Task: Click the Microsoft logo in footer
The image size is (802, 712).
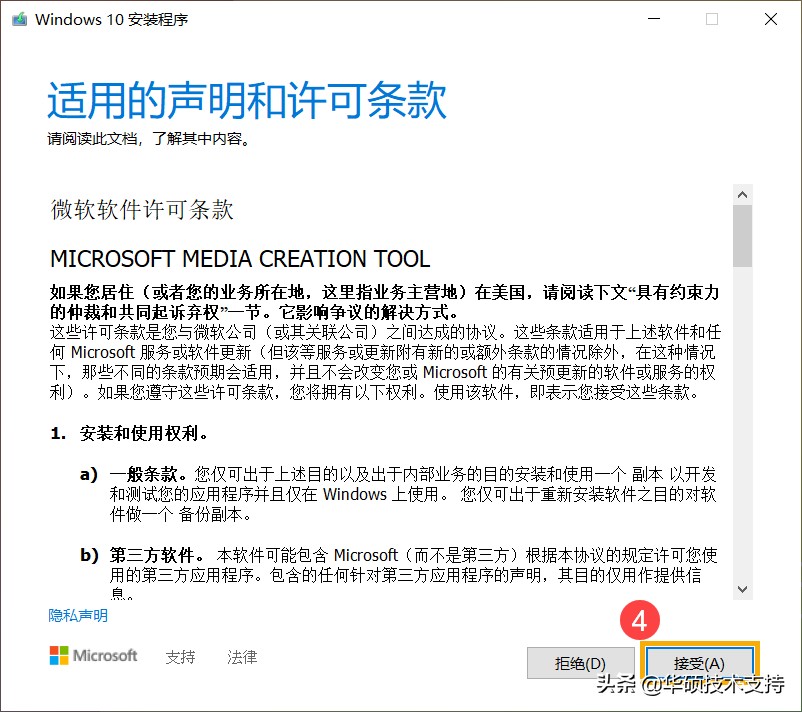Action: [x=93, y=655]
